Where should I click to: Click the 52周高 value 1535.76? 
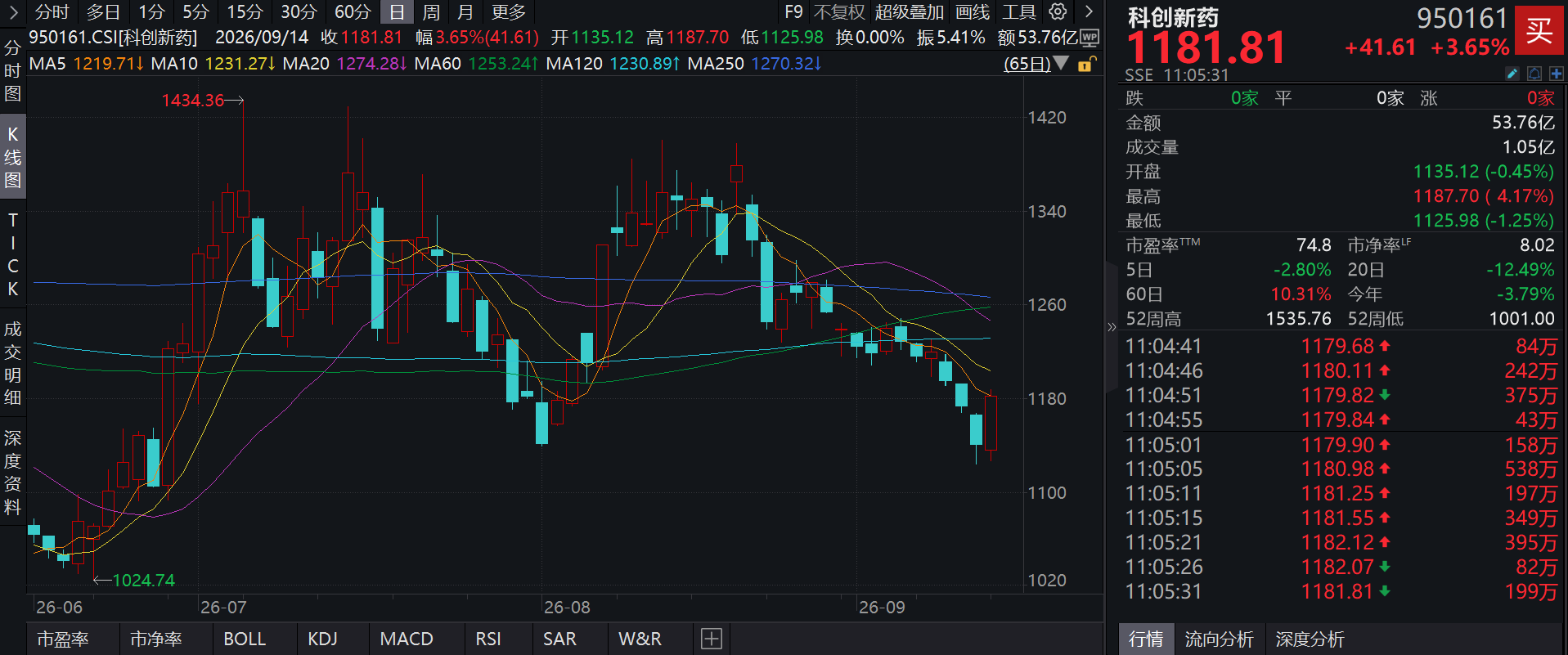1298,318
